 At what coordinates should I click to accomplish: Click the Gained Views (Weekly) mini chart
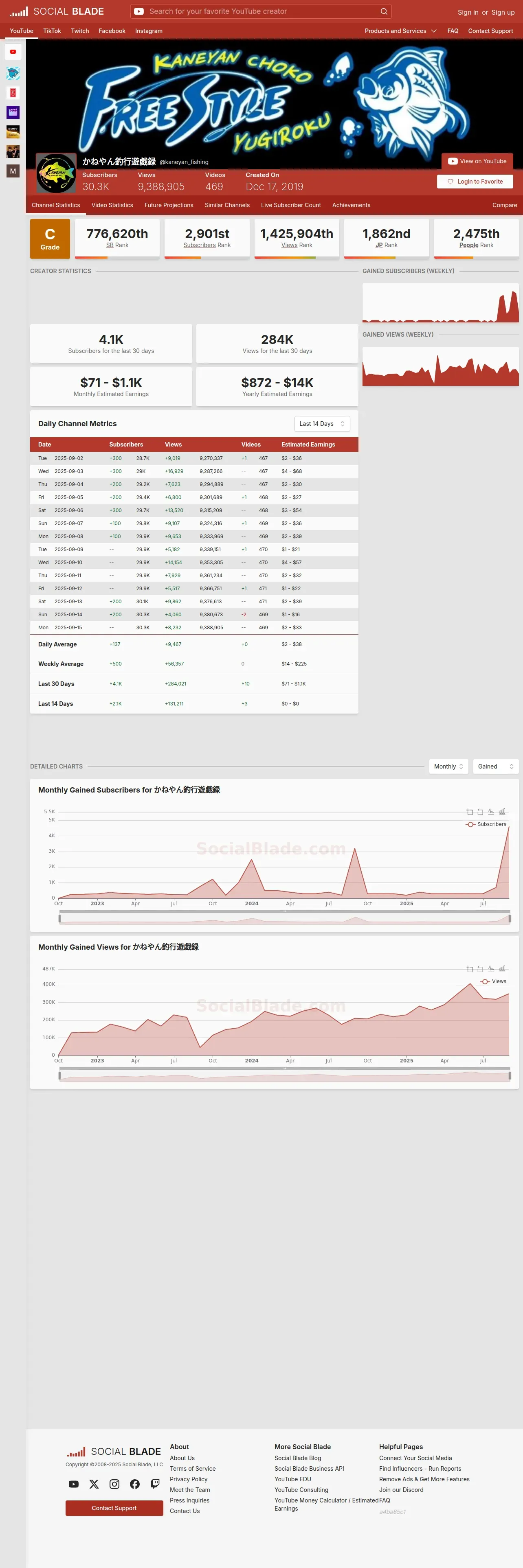pos(441,366)
